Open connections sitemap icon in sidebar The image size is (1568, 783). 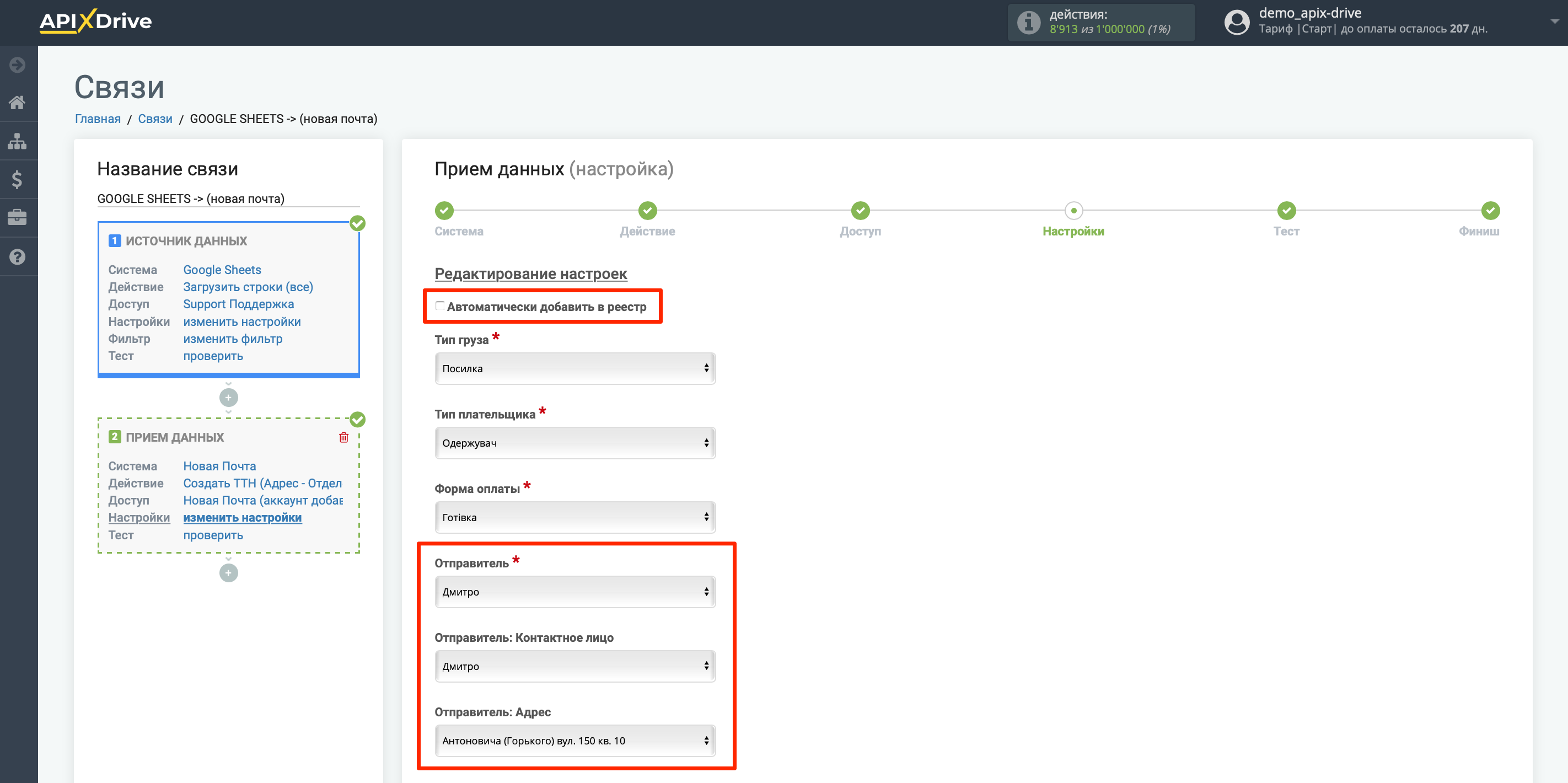coord(18,141)
